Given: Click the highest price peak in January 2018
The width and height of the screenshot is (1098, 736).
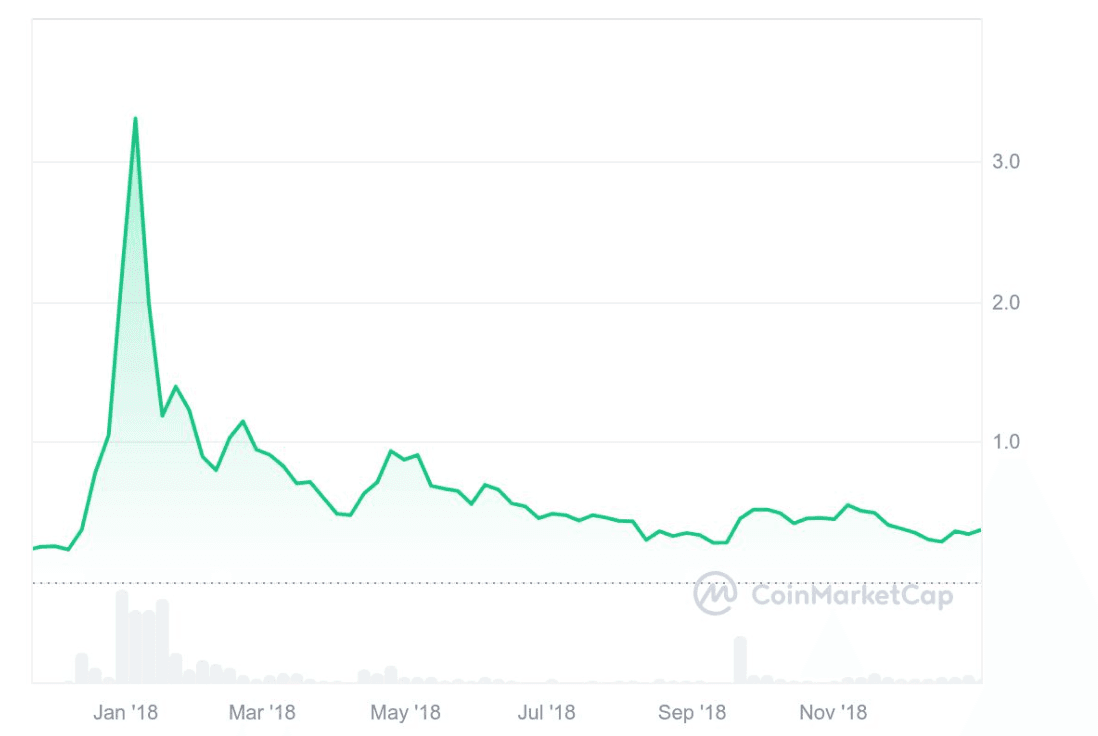Looking at the screenshot, I should coord(135,119).
